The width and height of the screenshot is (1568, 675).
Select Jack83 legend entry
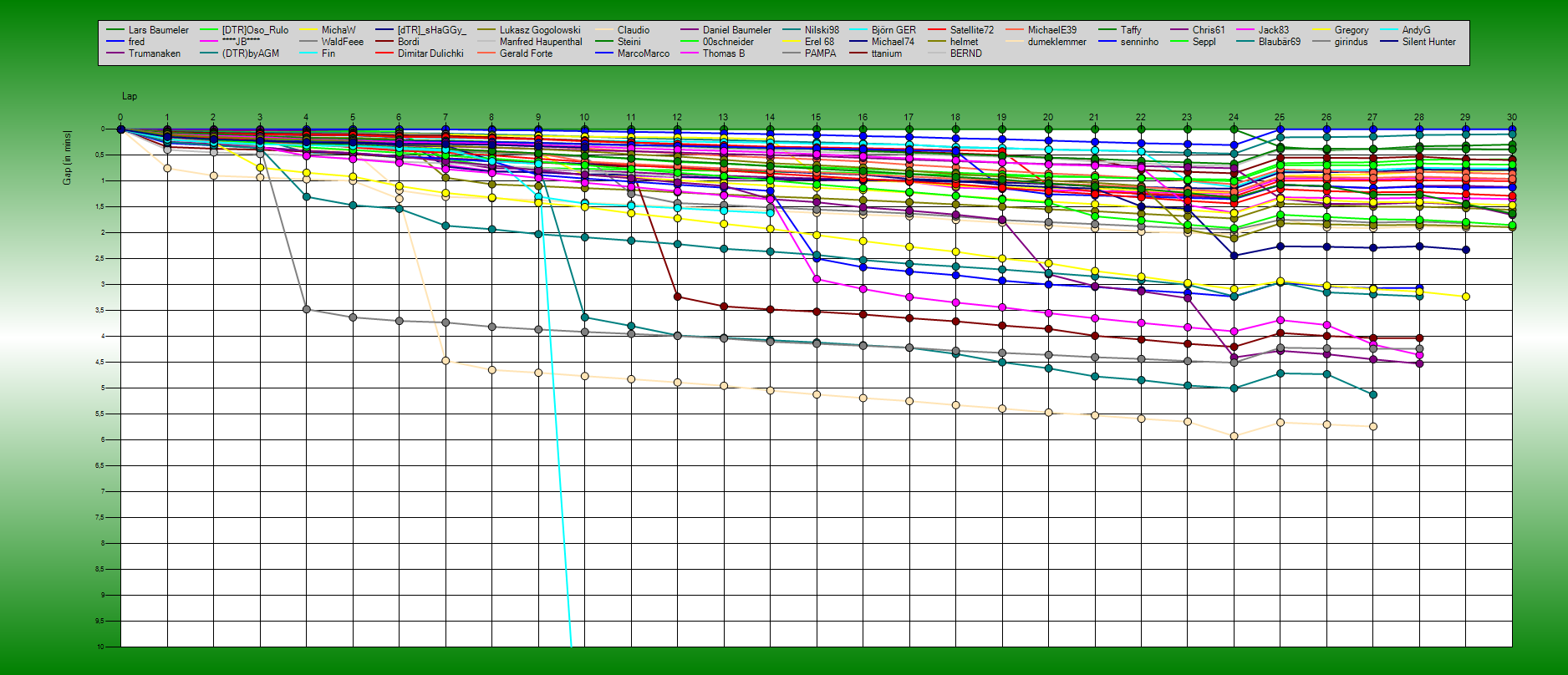click(x=1274, y=30)
